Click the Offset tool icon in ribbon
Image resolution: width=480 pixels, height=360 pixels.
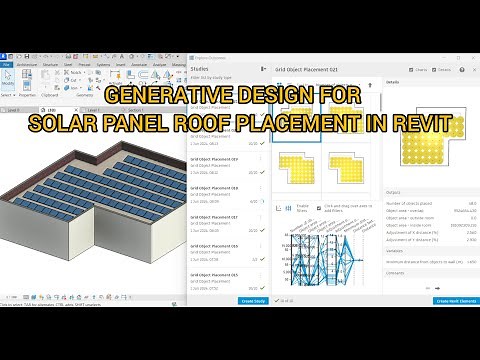point(143,75)
